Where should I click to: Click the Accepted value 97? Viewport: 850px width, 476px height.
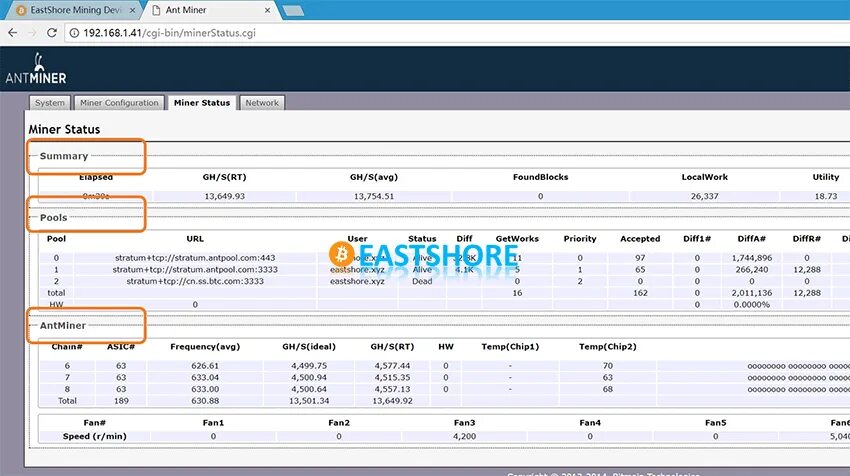click(640, 258)
